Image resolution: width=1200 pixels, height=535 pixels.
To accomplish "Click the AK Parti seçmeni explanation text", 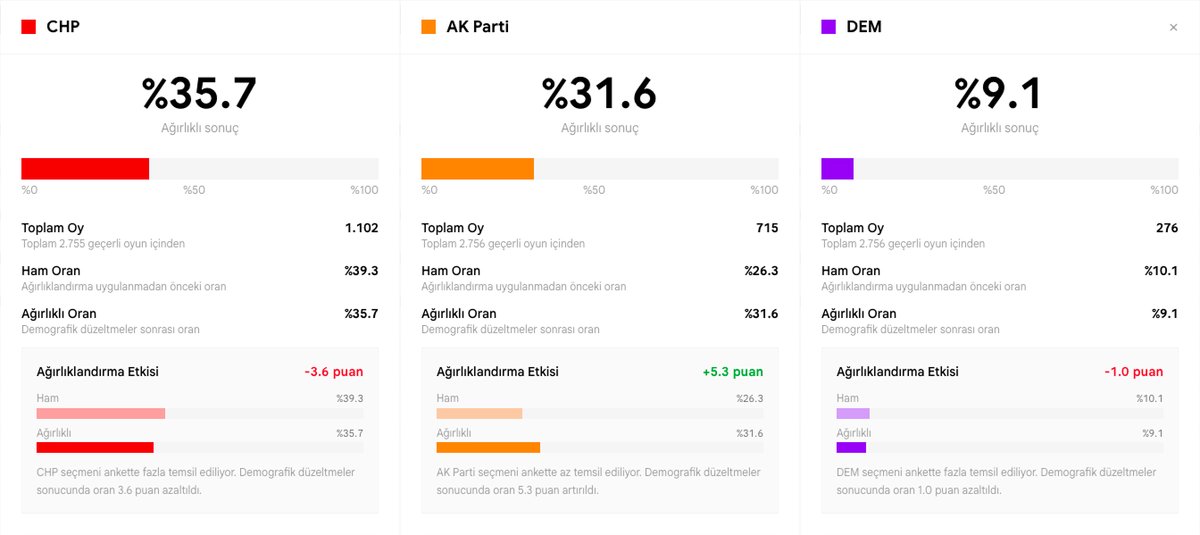I will click(x=598, y=481).
